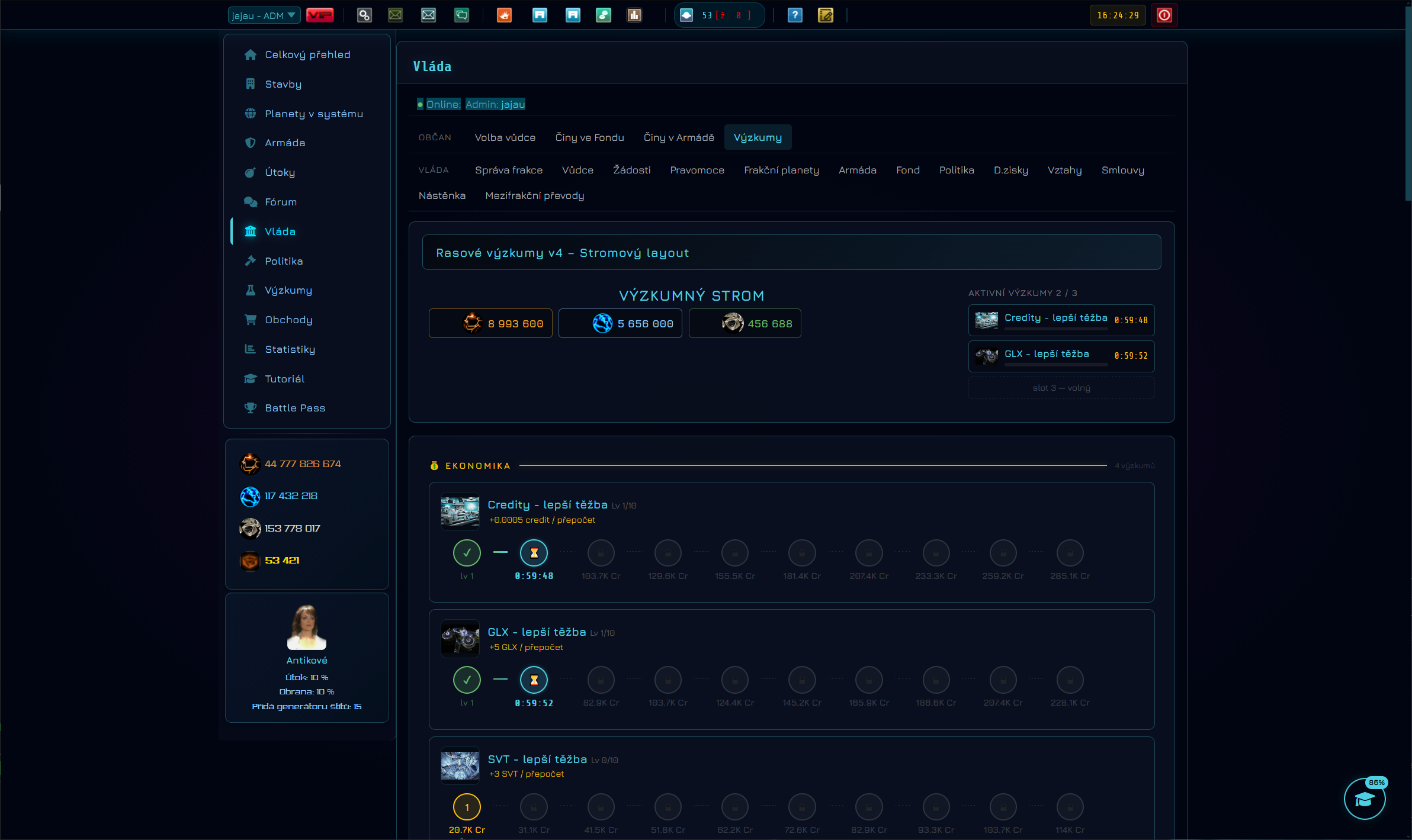
Task: Open the Správa frakce tab
Action: [508, 170]
